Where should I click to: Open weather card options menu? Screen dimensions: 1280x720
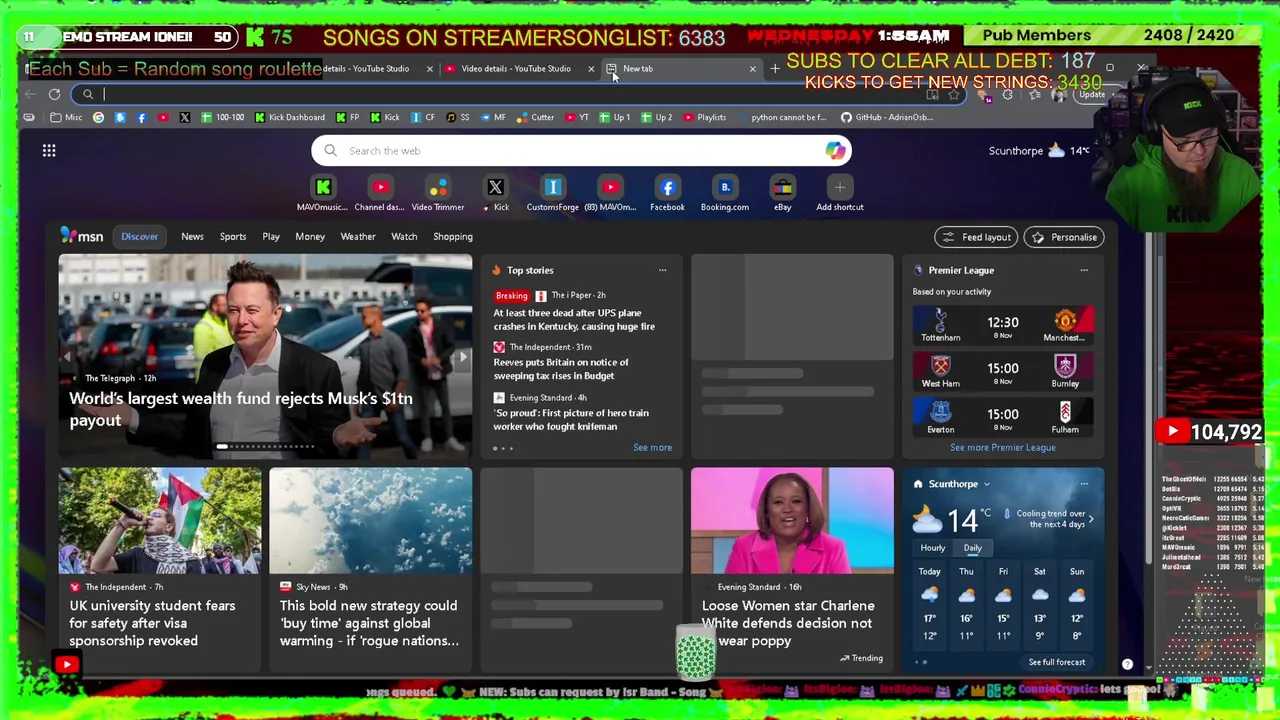coord(1084,484)
